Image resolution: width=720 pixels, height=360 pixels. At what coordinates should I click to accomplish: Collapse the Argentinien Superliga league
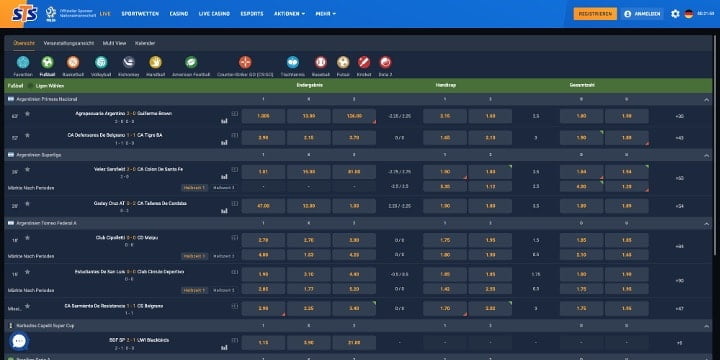pyautogui.click(x=706, y=156)
